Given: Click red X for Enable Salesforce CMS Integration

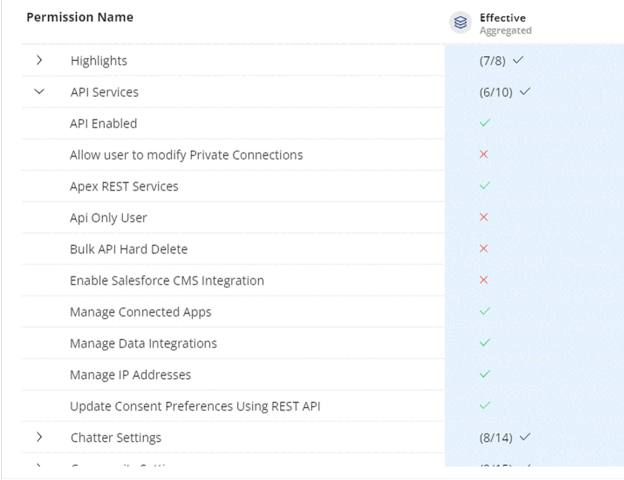Looking at the screenshot, I should coord(484,280).
